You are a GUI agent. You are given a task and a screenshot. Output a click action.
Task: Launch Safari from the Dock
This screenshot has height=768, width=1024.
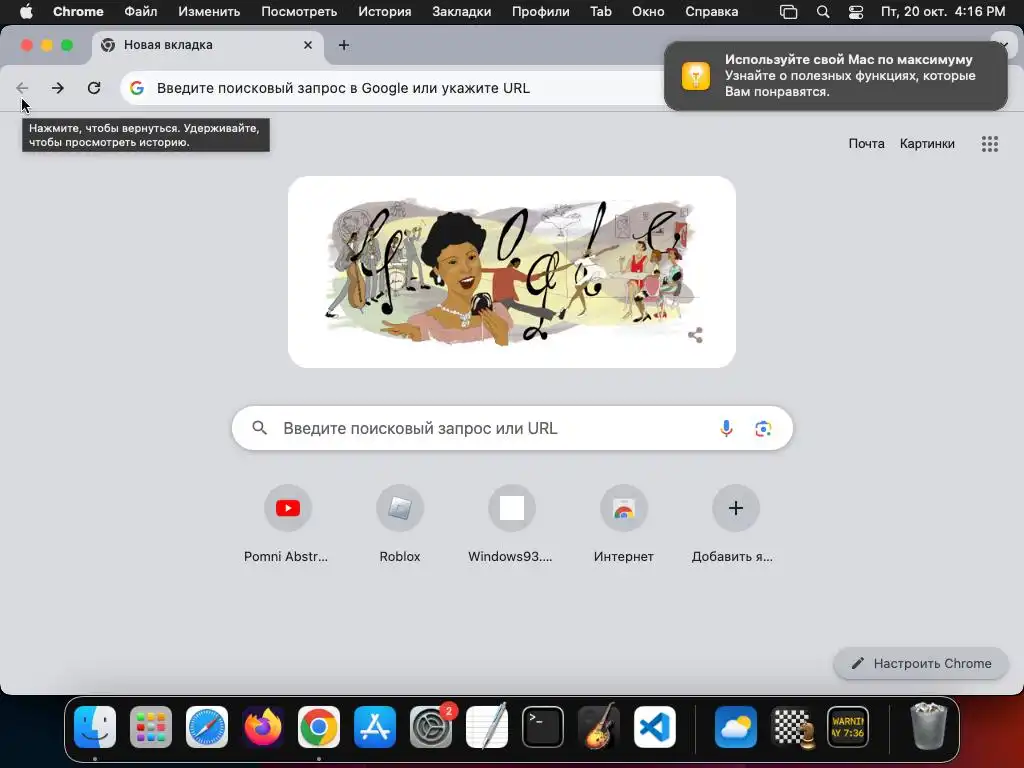(207, 727)
